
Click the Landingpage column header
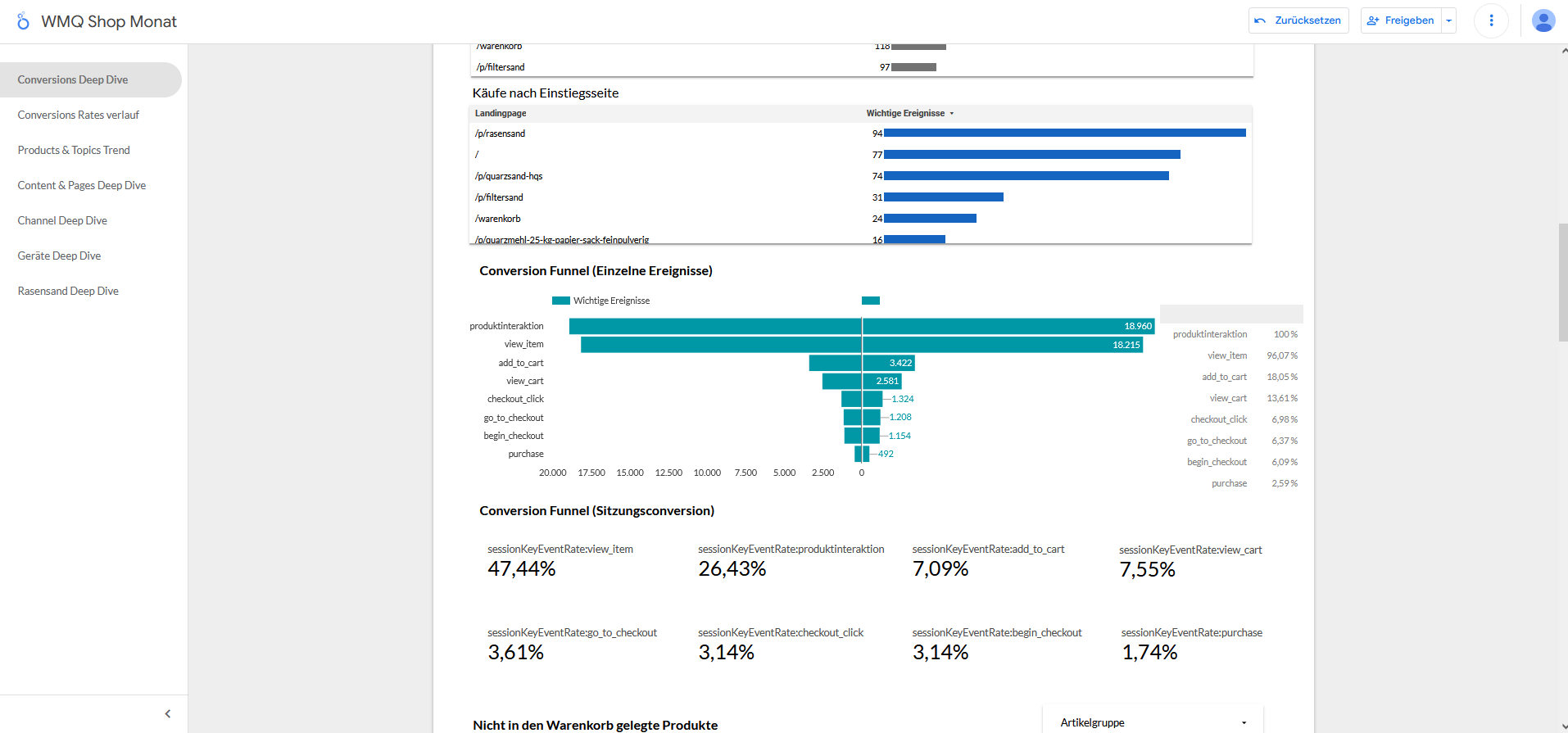501,114
